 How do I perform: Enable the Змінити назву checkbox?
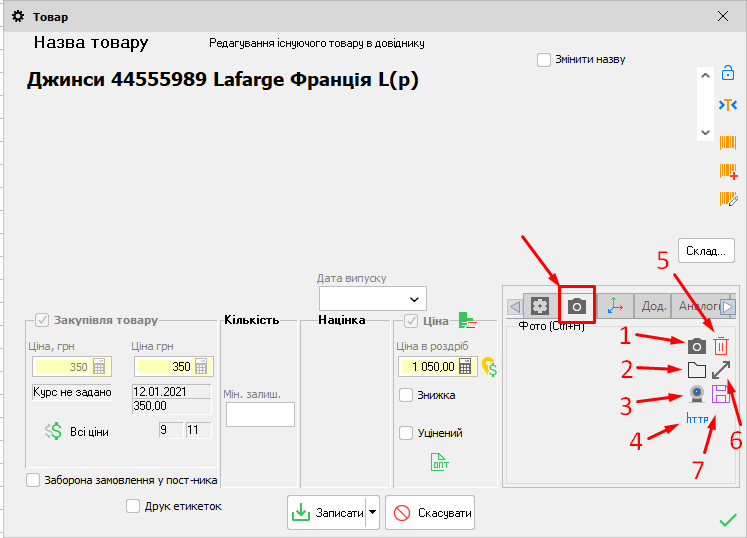tap(544, 59)
